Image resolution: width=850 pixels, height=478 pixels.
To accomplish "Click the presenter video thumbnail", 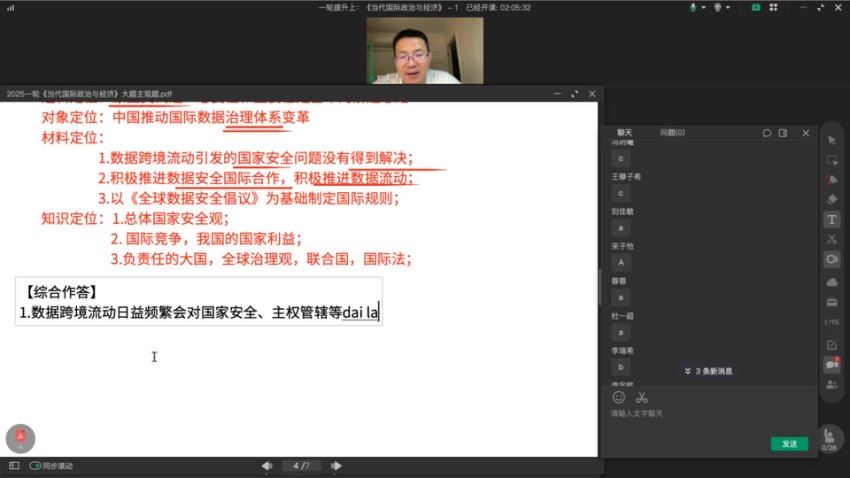I will pyautogui.click(x=424, y=50).
